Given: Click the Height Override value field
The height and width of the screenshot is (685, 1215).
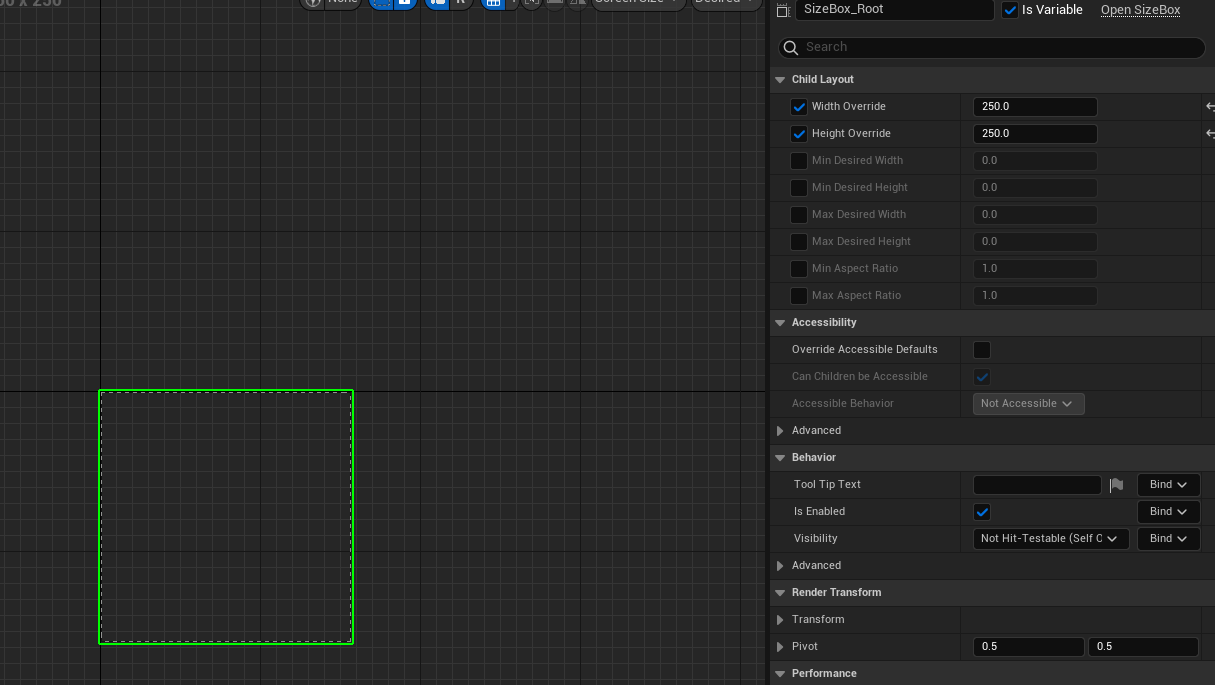Looking at the screenshot, I should [1035, 134].
